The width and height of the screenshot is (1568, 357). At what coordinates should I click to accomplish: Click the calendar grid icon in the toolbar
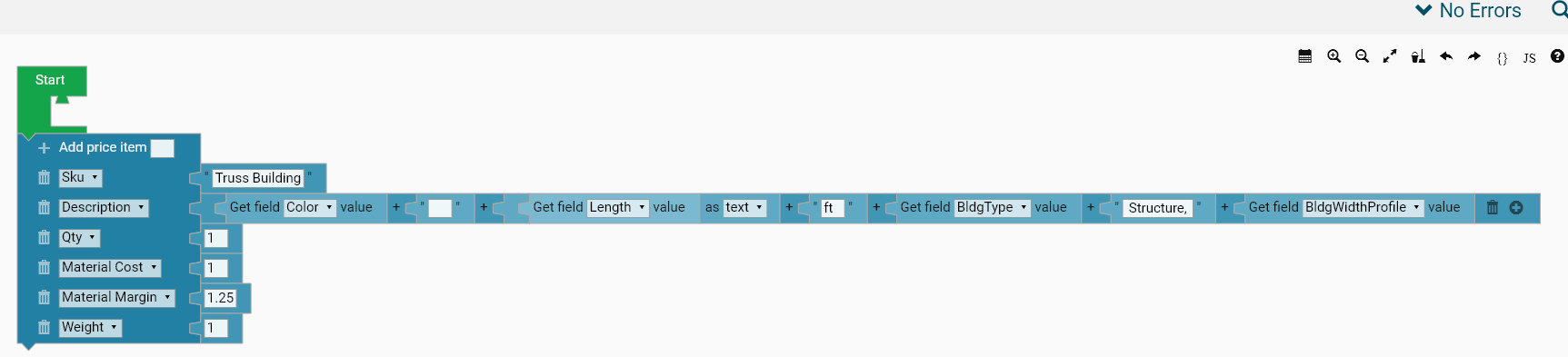1305,56
